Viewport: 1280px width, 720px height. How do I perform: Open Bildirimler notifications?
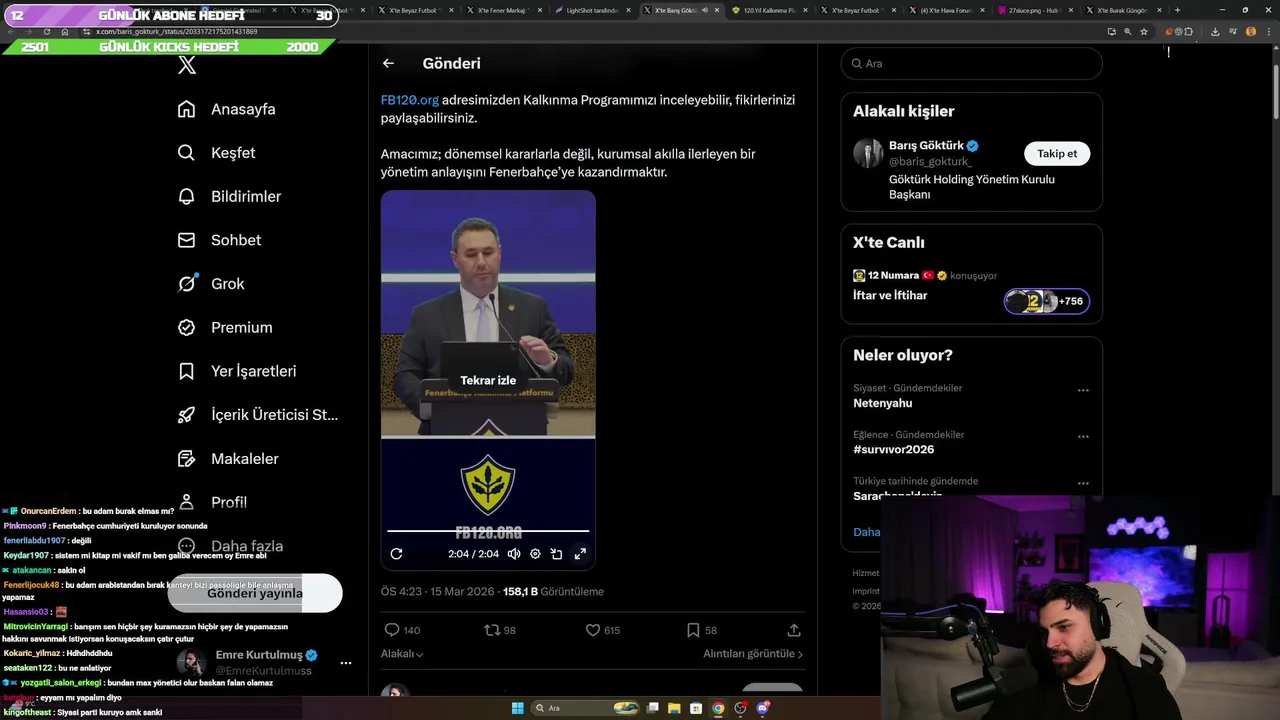tap(229, 197)
